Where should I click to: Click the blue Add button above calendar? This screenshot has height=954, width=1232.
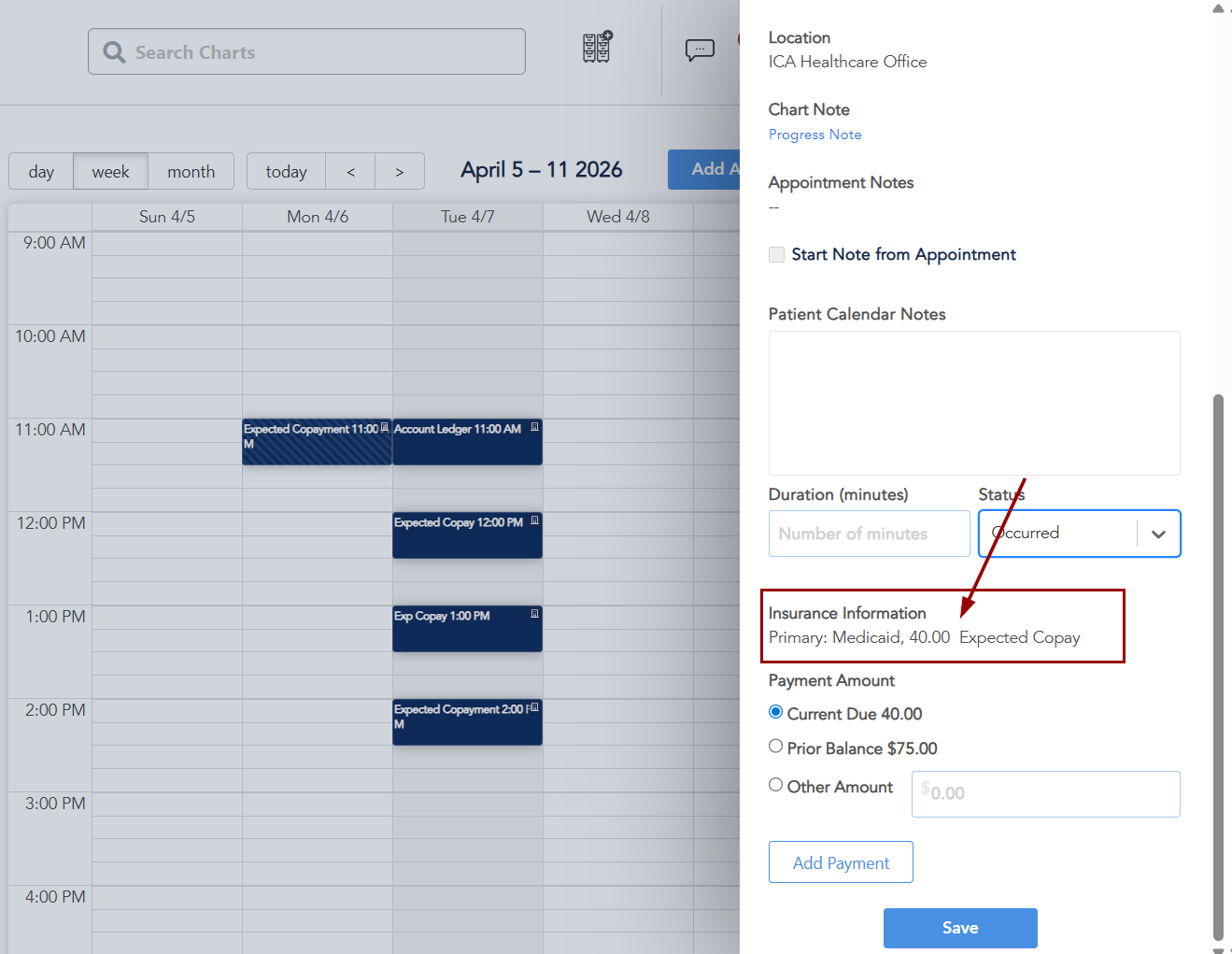click(x=704, y=169)
